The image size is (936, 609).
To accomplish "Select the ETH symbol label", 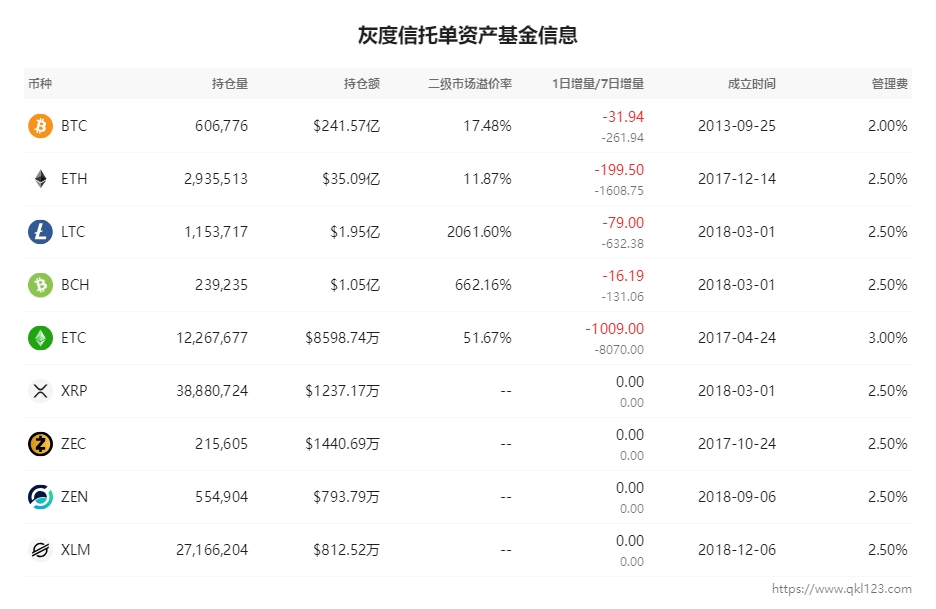I will click(74, 179).
